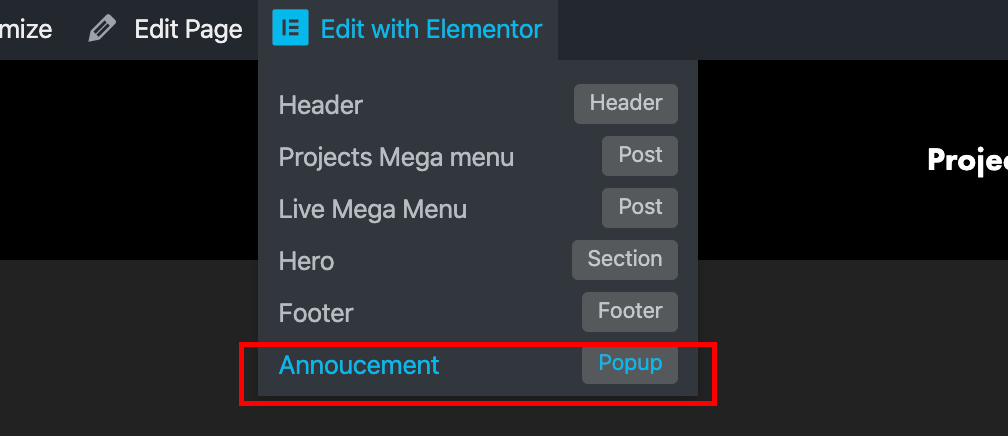Screen dimensions: 1008x436
Task: Click the Post badge beside Projects Mega menu
Action: click(x=640, y=156)
